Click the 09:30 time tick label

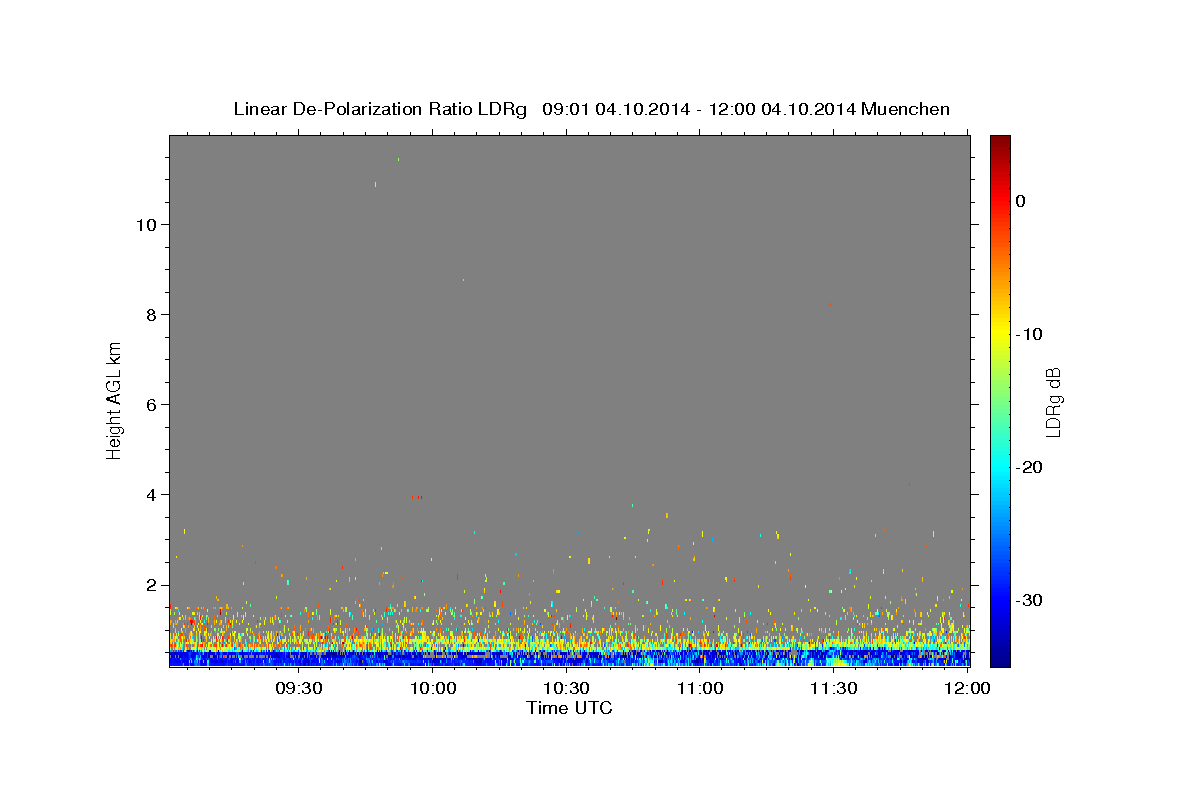[x=298, y=689]
